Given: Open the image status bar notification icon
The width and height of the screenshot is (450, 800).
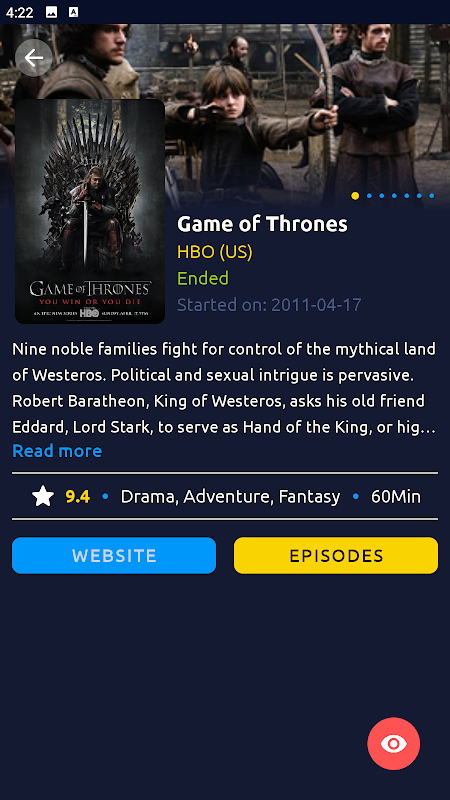Looking at the screenshot, I should (x=52, y=13).
